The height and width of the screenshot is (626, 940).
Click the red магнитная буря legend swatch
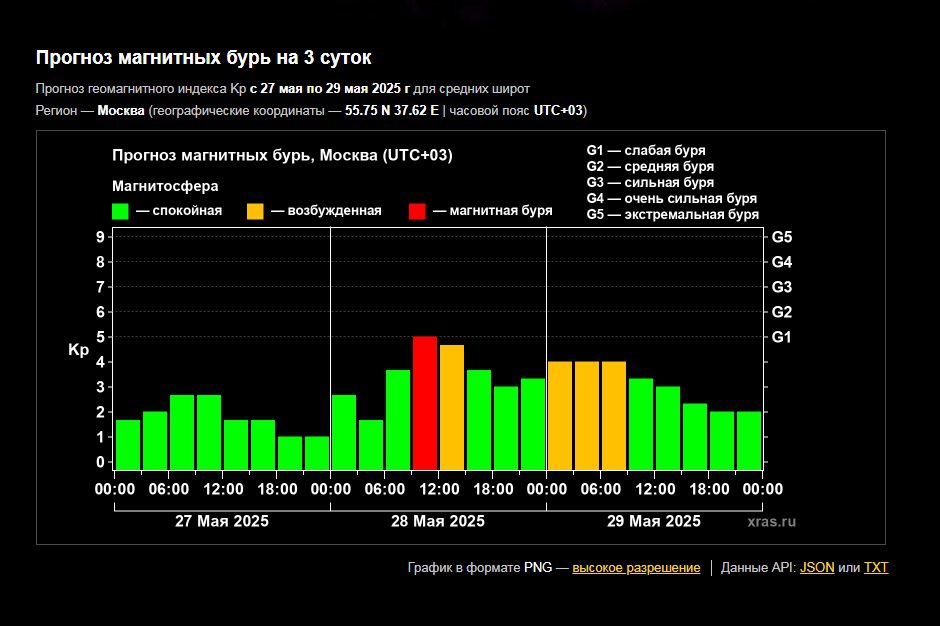[x=417, y=211]
